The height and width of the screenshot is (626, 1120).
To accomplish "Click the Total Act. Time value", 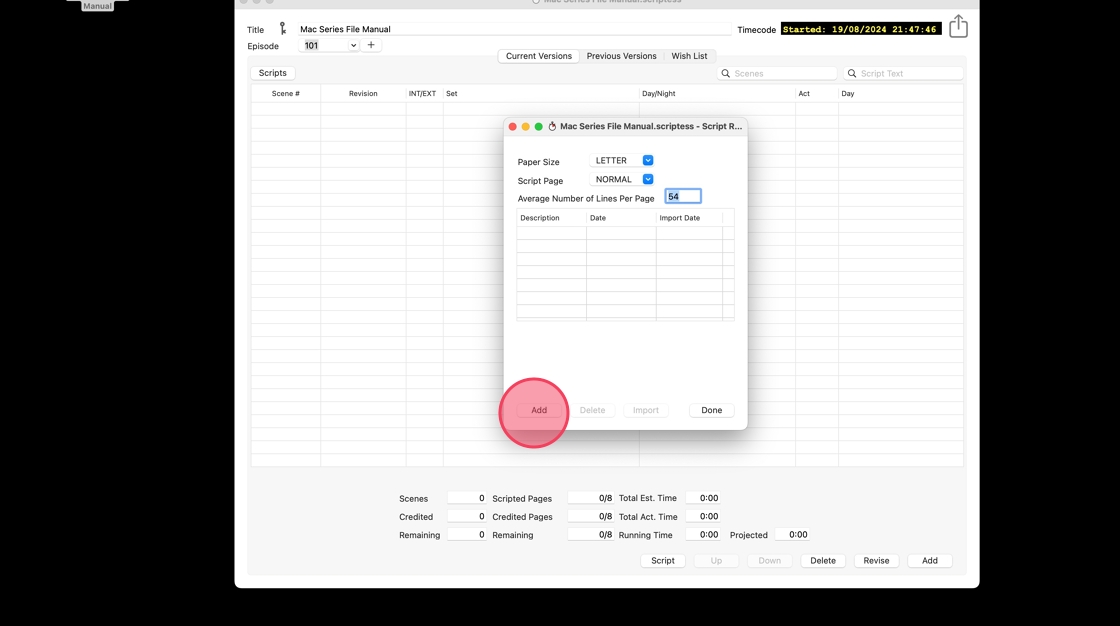I will (704, 516).
